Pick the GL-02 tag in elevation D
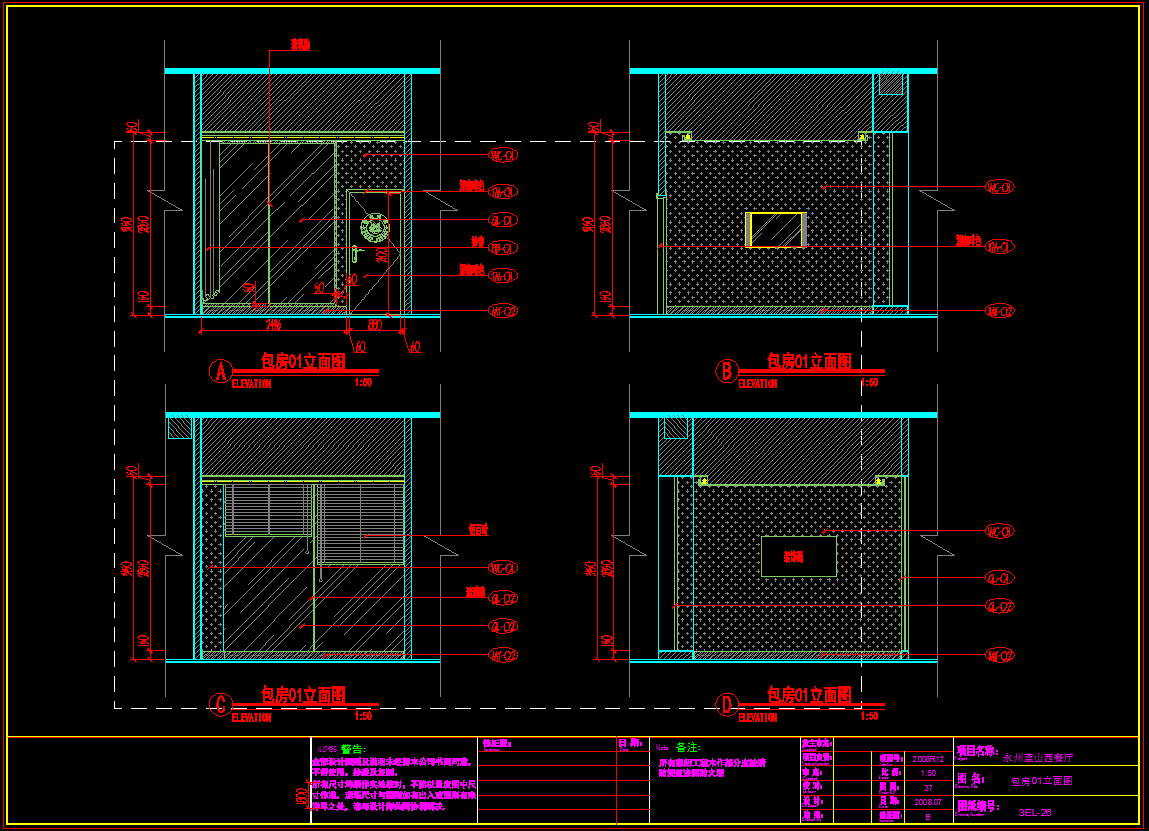Screen dimensions: 1149x831 (x=1000, y=607)
